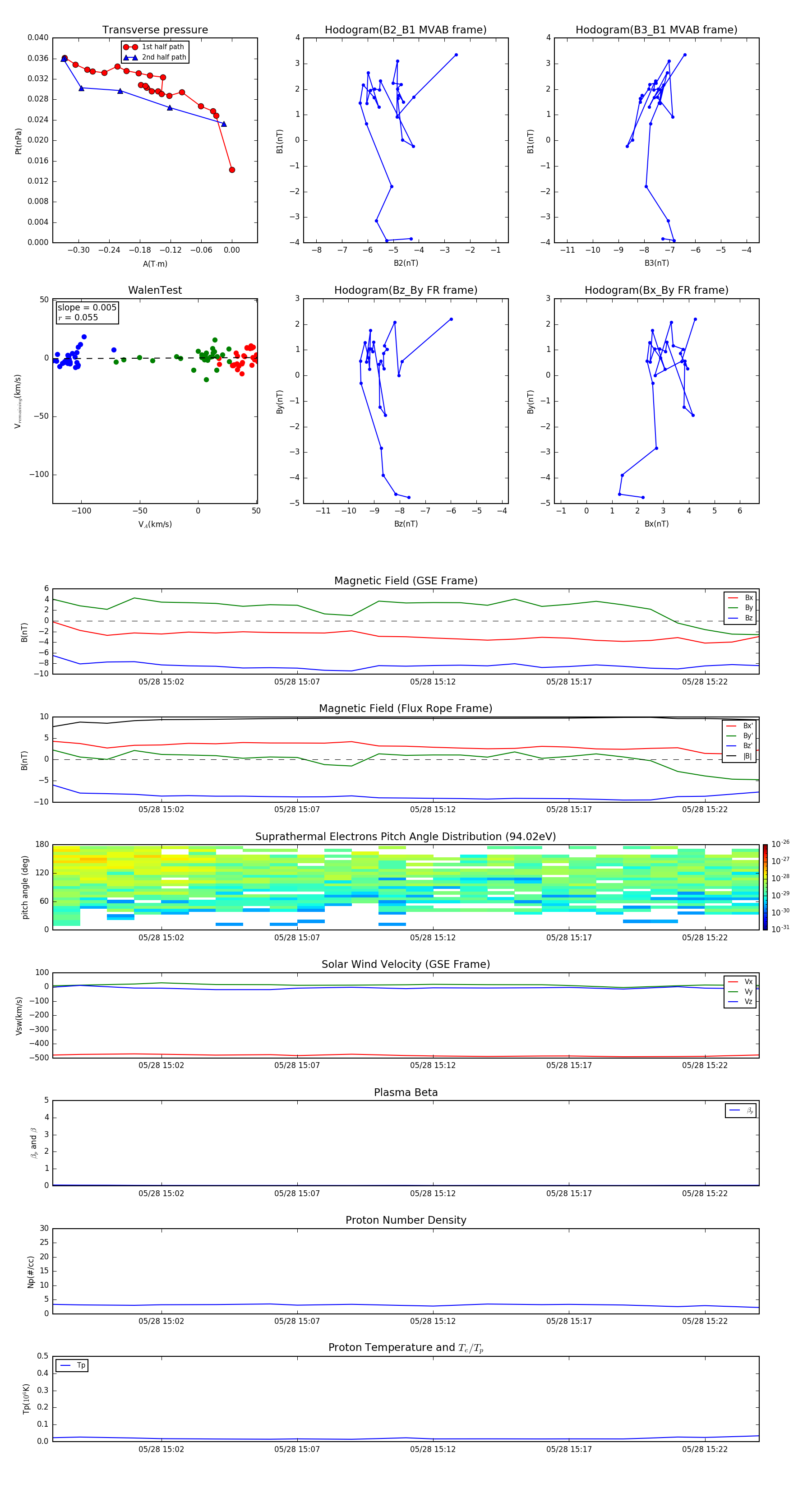
Task: Click the 'r = 0.055' annotation text
Action: pos(78,317)
